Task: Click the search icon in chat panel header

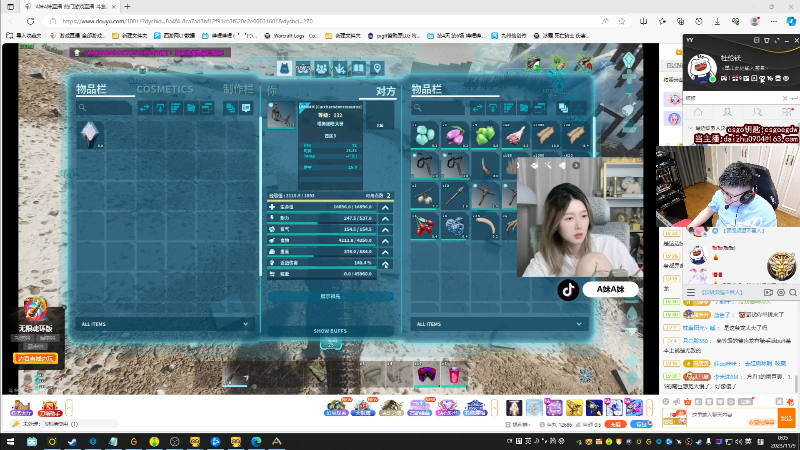Action: pyautogui.click(x=793, y=292)
